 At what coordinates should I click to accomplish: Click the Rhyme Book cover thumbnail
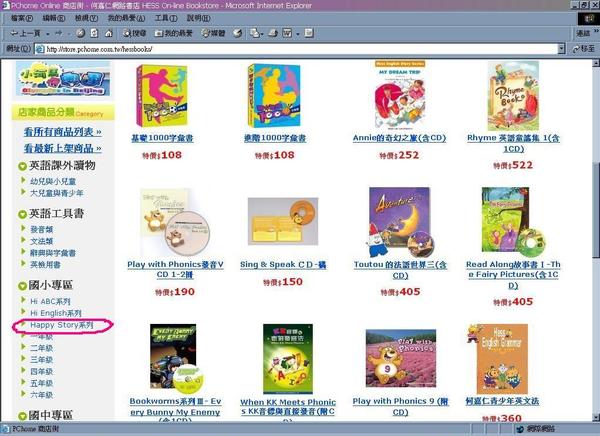pos(513,96)
